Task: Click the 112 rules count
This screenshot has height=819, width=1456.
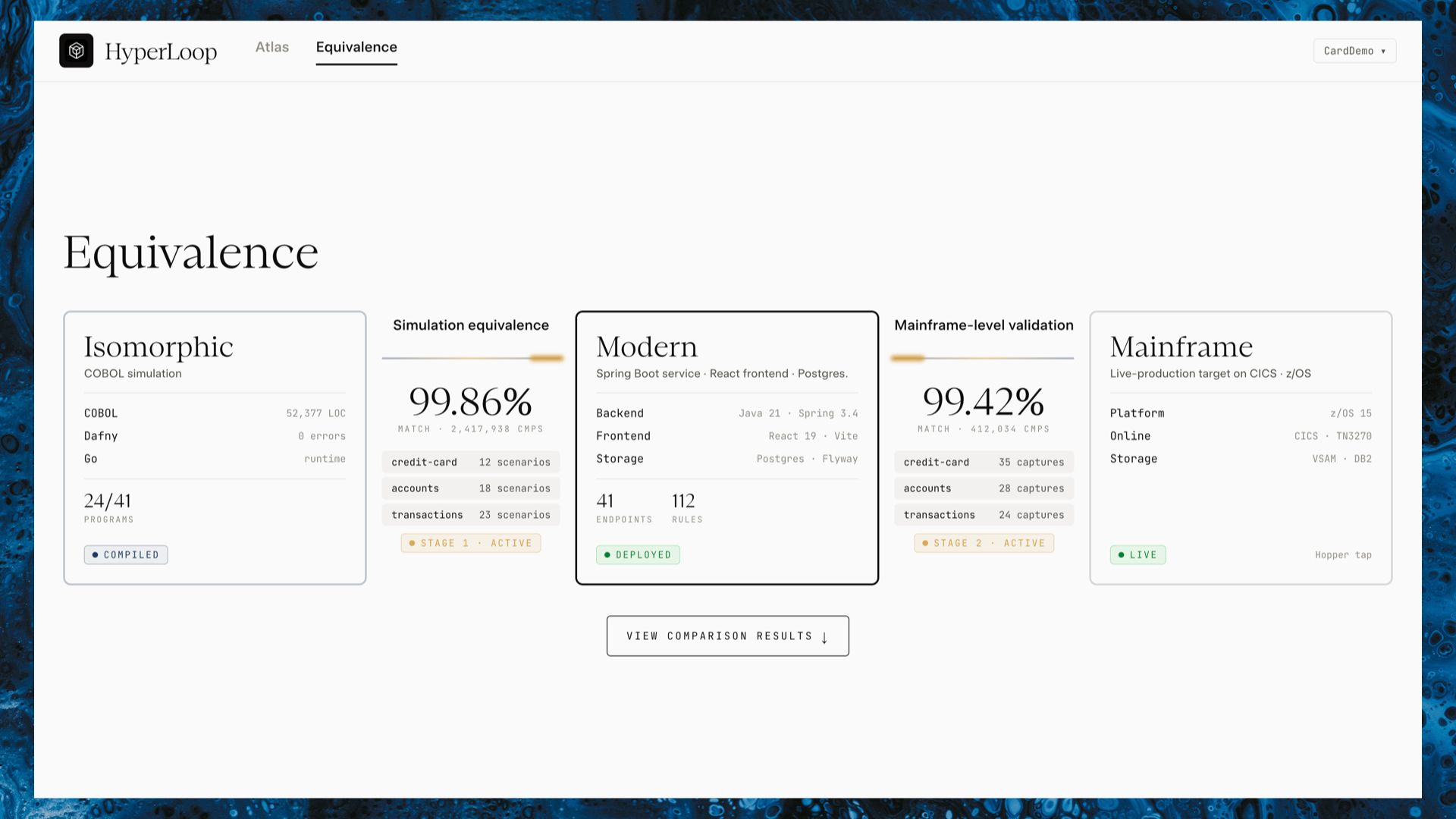Action: click(683, 500)
